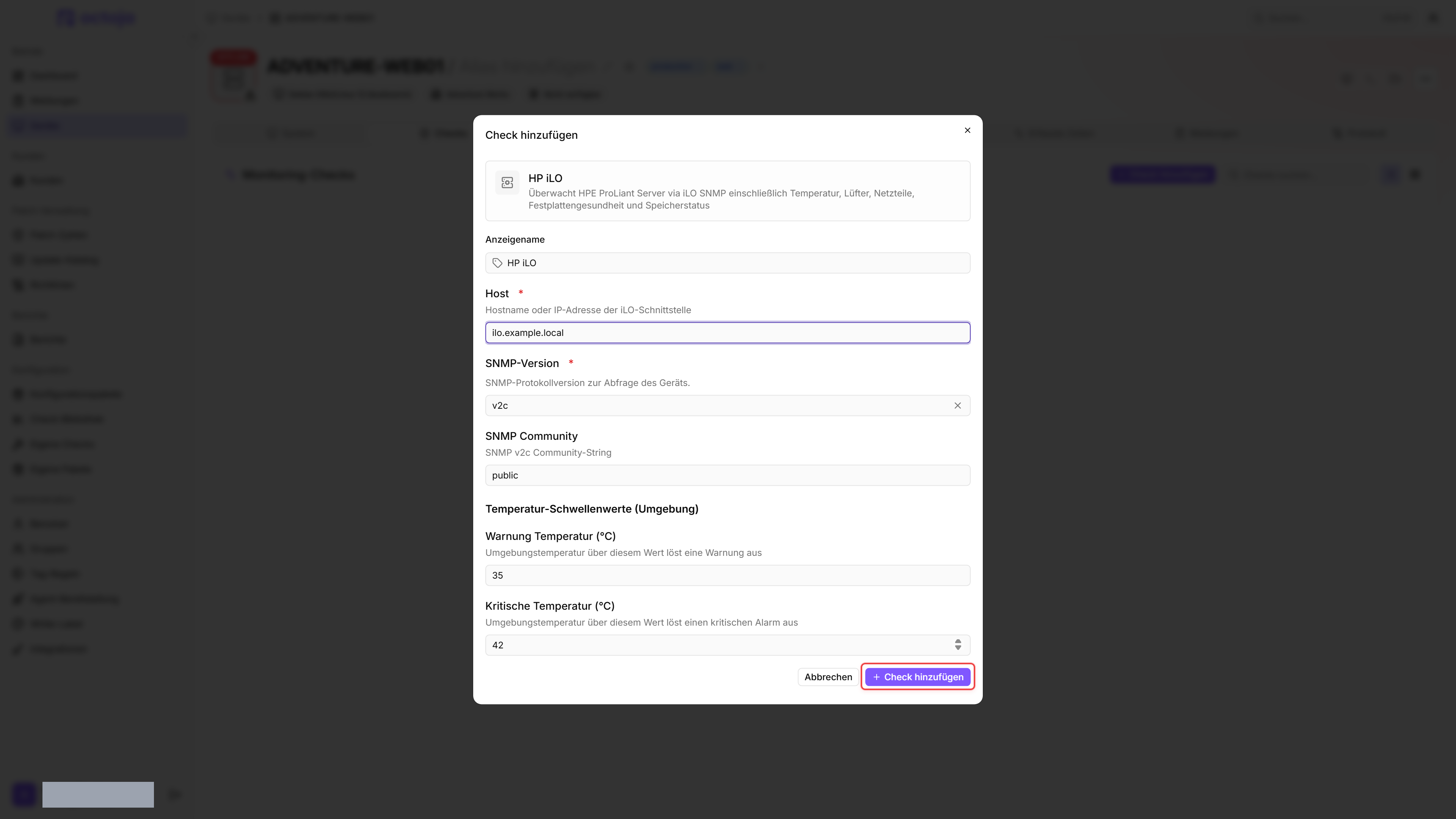The image size is (1456, 819).
Task: Click the Warnung Temperatur field showing 35
Action: coord(728,576)
